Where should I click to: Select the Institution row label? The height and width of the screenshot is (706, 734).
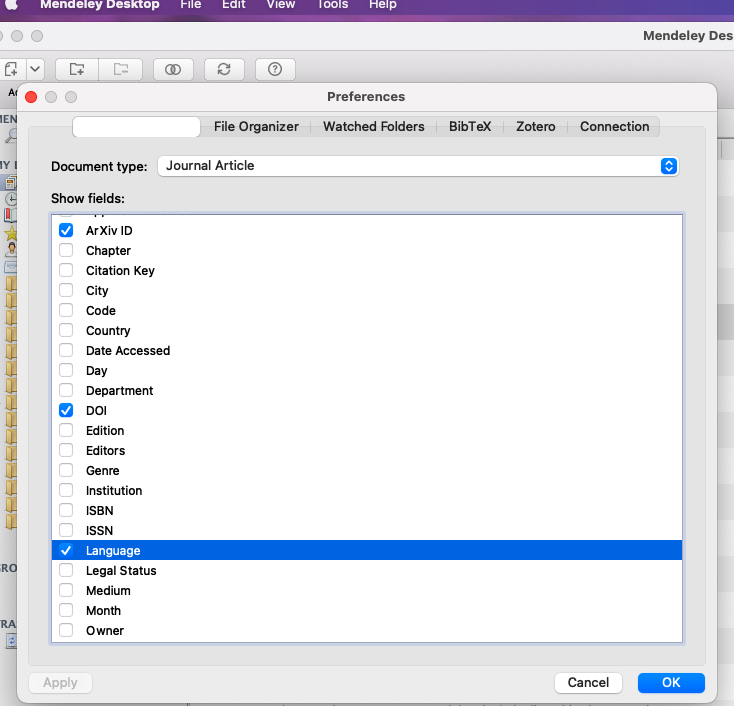114,491
